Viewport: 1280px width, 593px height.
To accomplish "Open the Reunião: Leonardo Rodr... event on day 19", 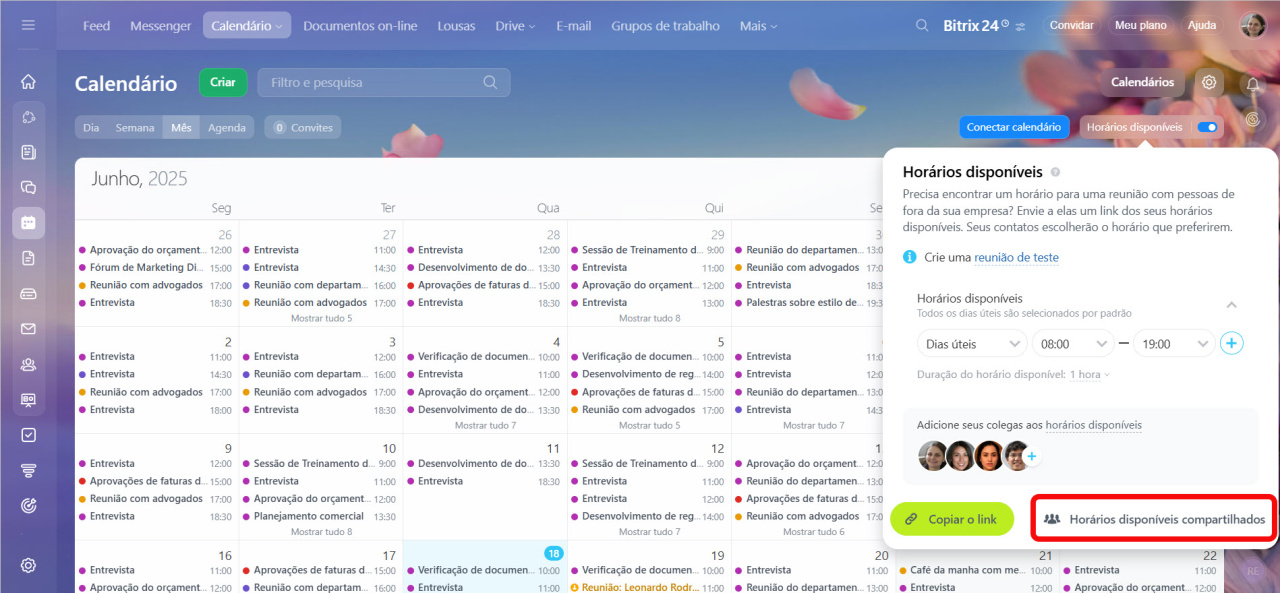I will (647, 588).
